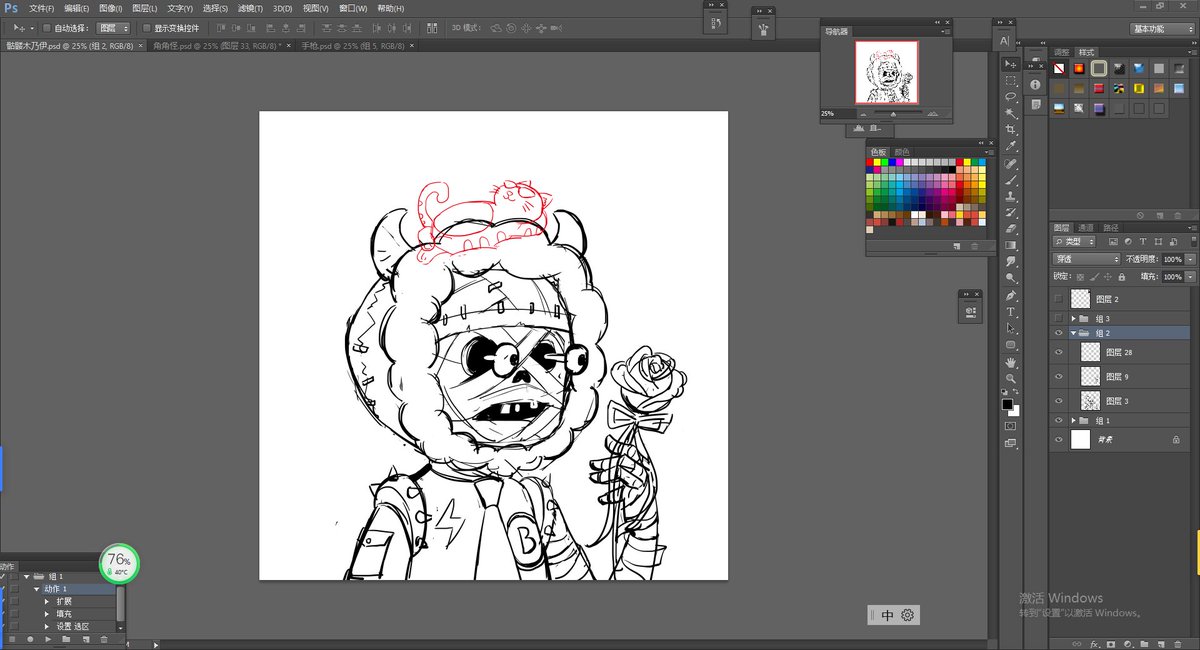Open the 滤镜(T) menu
Image resolution: width=1200 pixels, height=650 pixels.
[252, 8]
